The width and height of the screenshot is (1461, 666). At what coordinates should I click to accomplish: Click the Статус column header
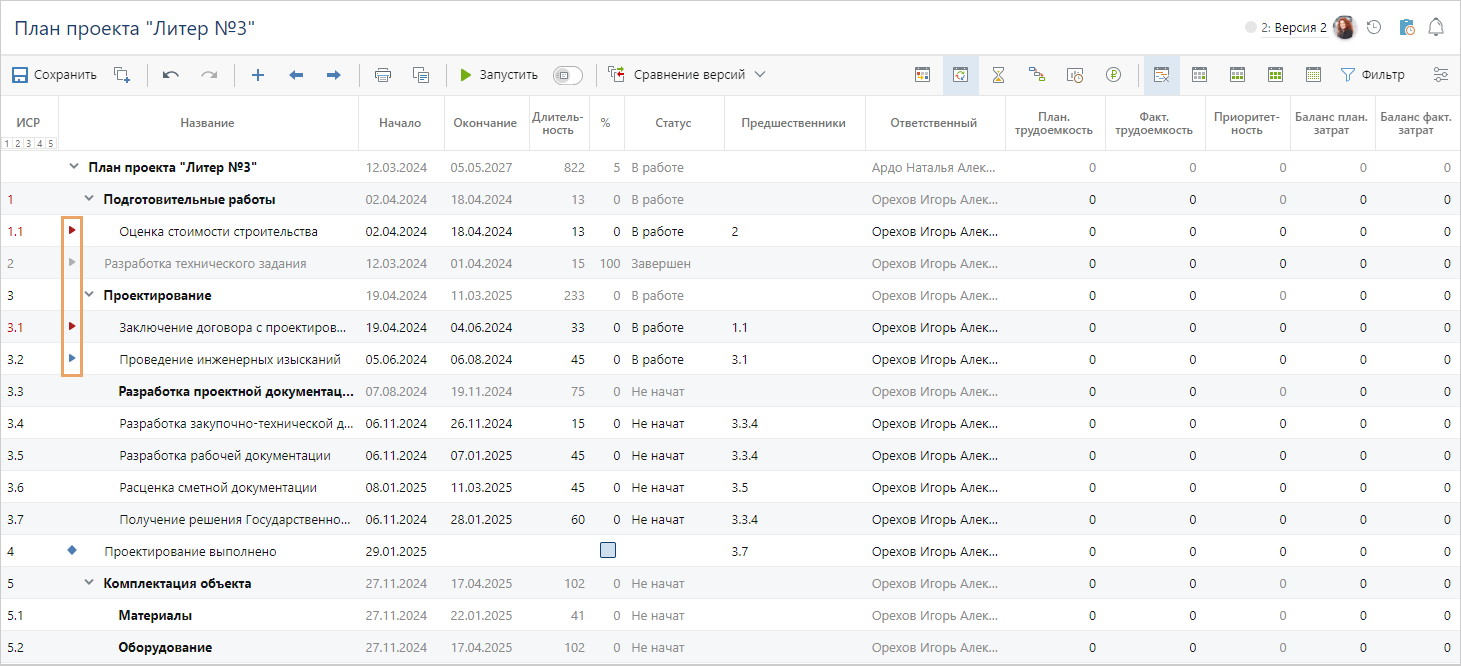point(673,123)
